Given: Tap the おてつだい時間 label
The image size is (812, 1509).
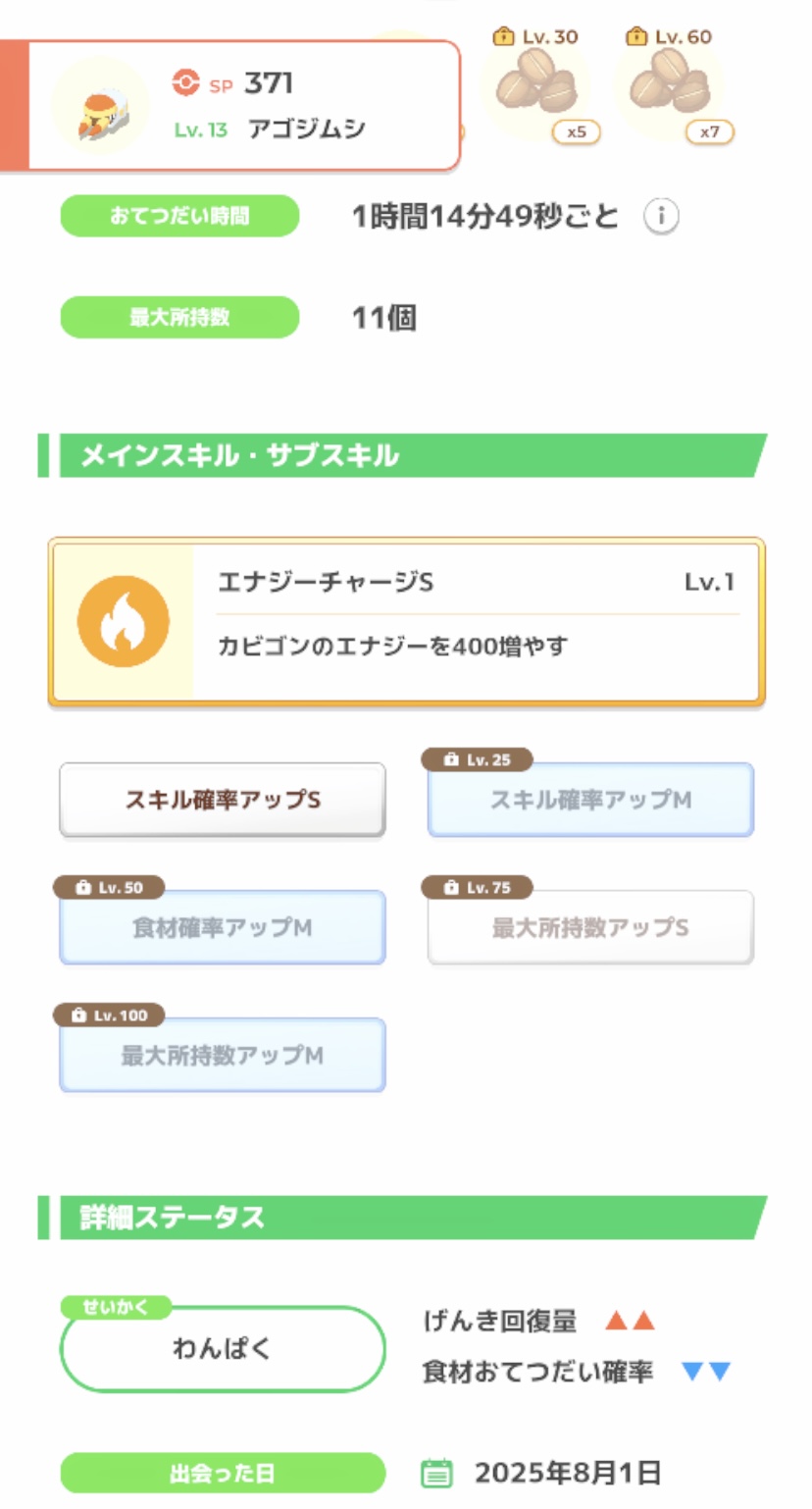Looking at the screenshot, I should click(x=179, y=216).
